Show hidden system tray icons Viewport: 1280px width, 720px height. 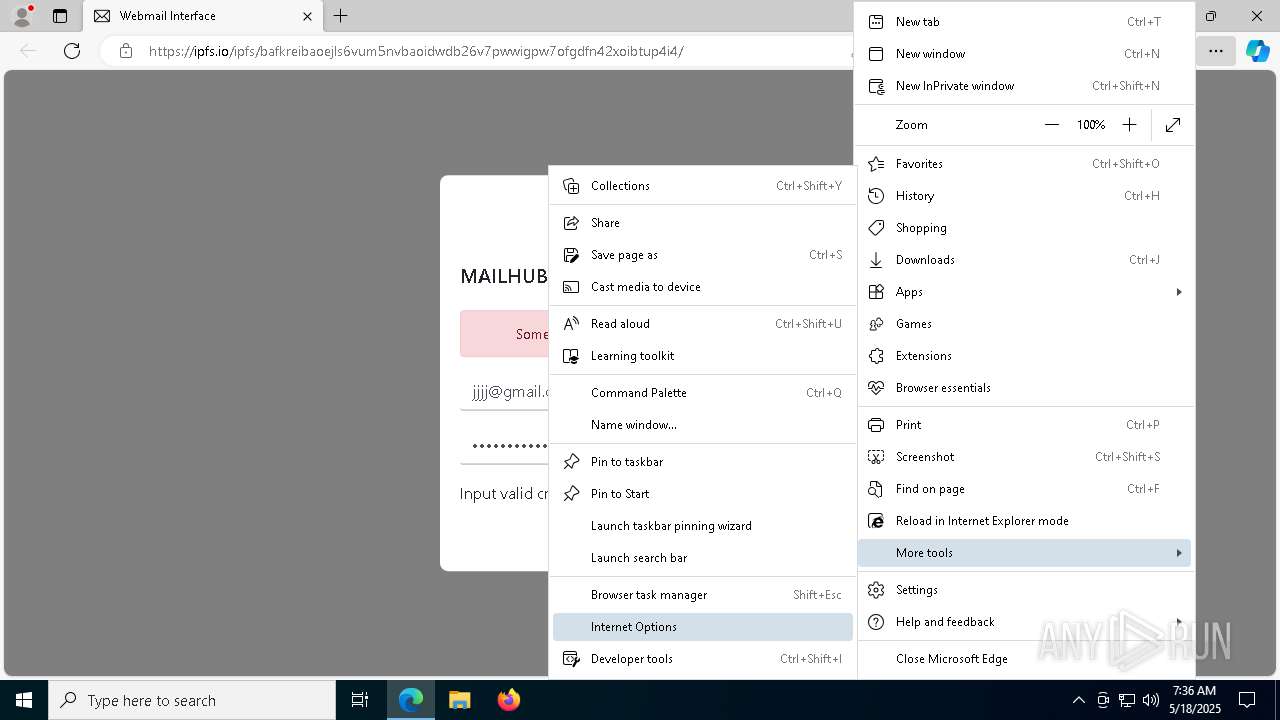pos(1078,700)
